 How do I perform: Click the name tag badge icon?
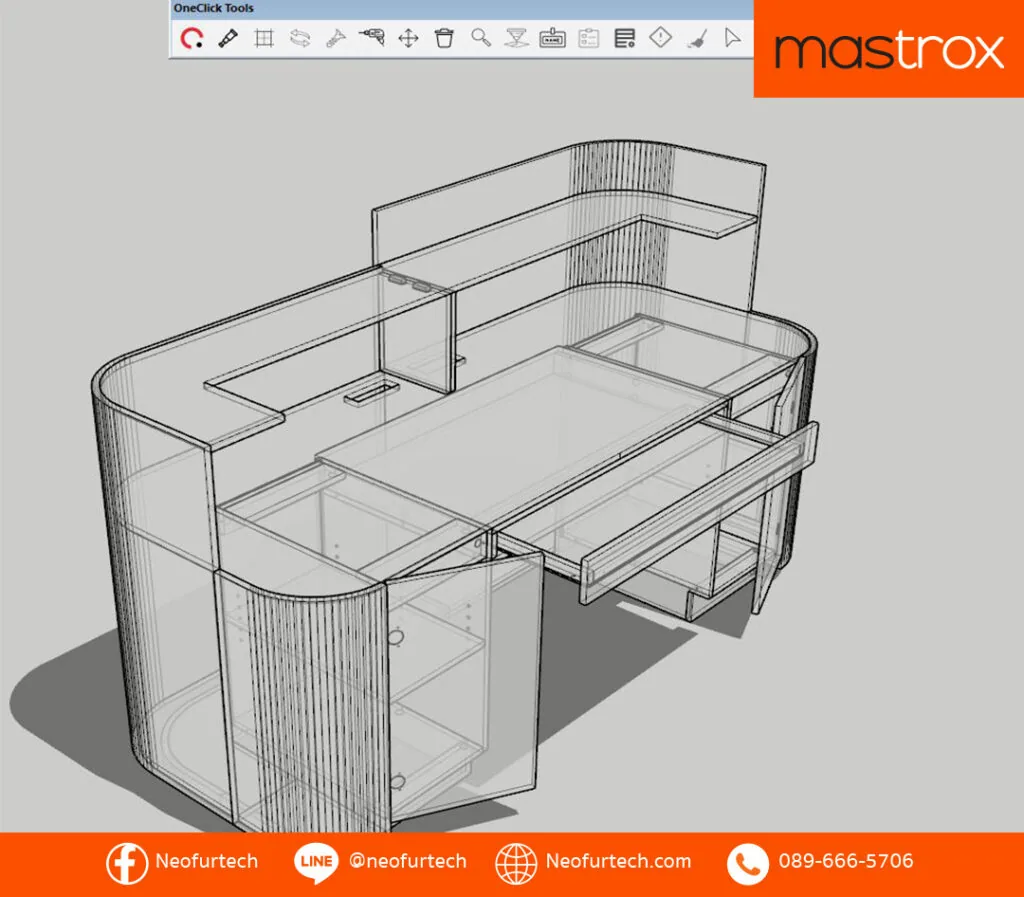pos(552,39)
